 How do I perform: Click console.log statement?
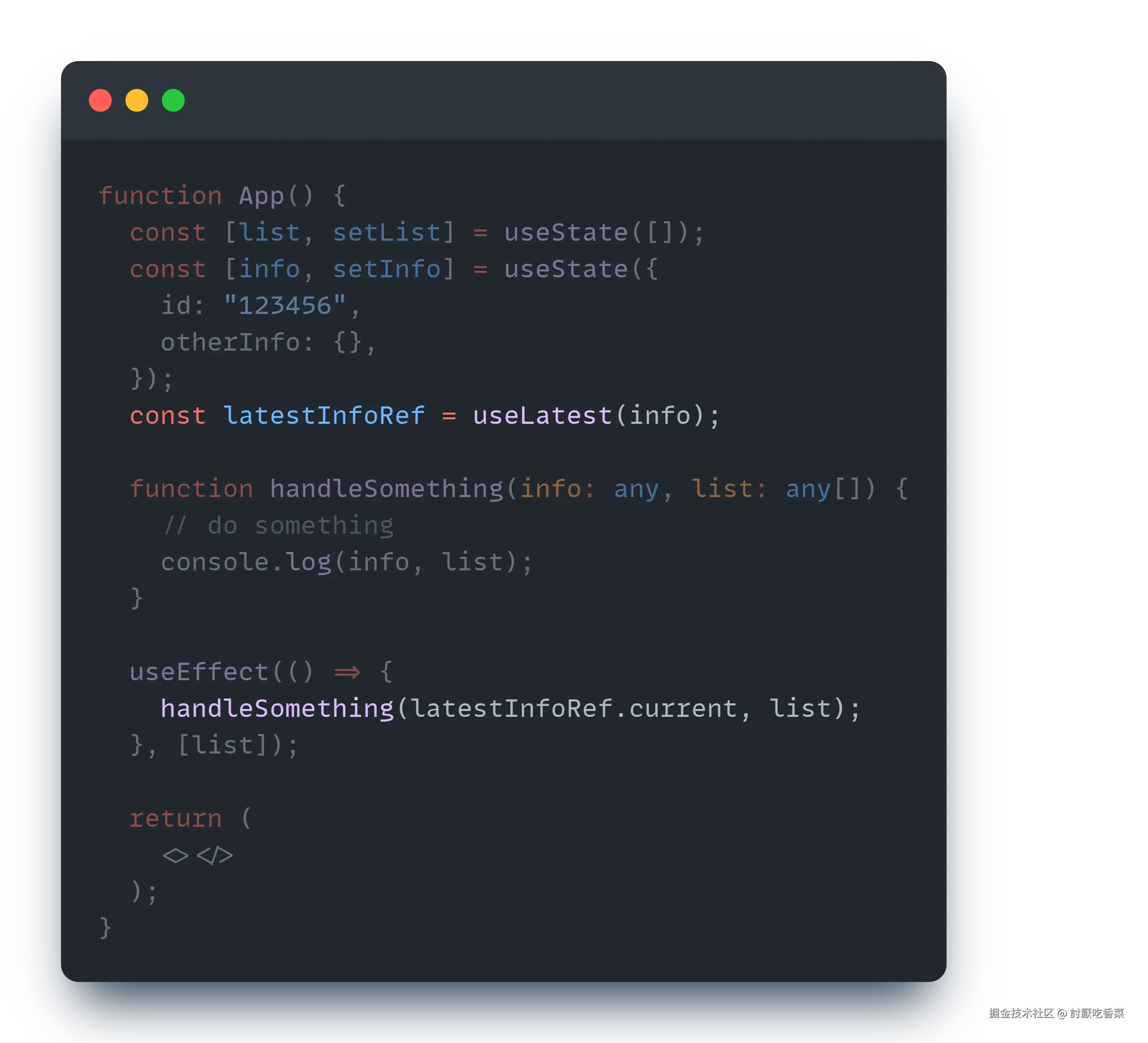tap(347, 562)
